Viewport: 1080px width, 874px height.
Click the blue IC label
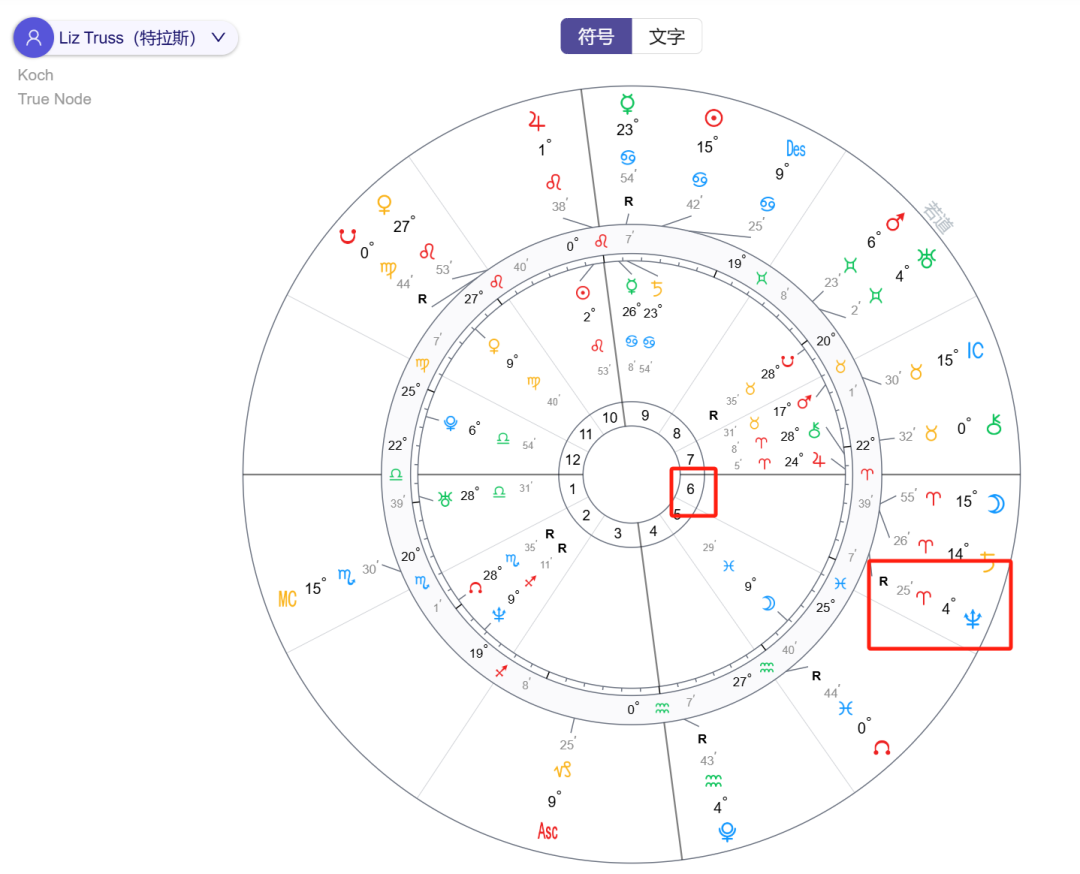975,351
